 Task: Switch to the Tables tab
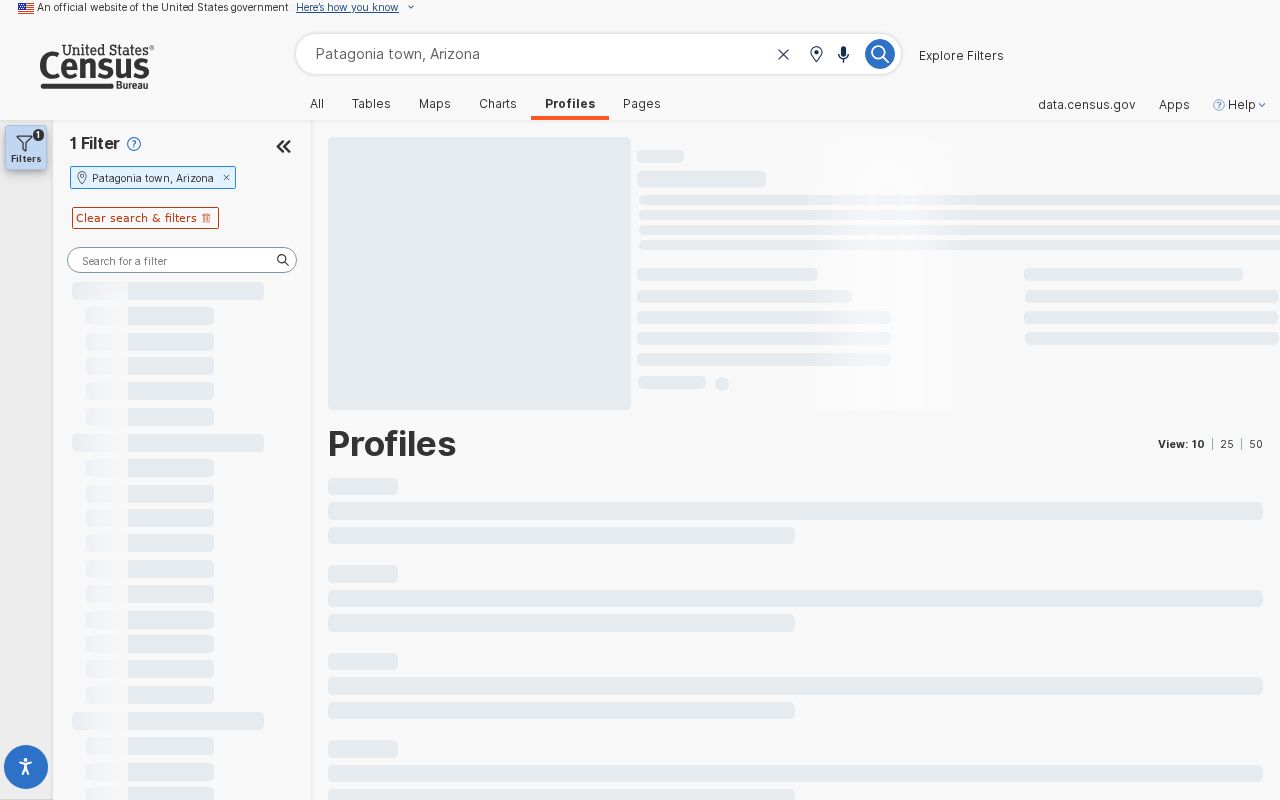tap(371, 104)
